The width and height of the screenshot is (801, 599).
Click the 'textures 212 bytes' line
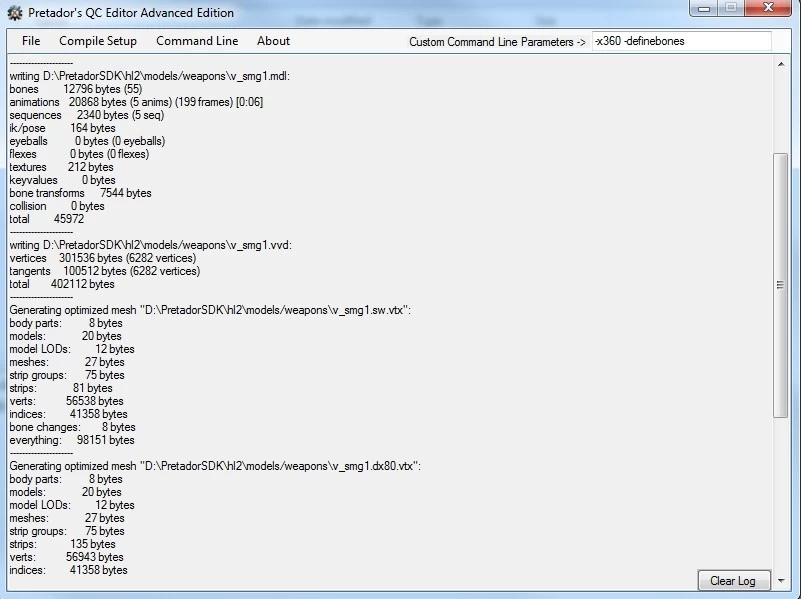tap(61, 167)
